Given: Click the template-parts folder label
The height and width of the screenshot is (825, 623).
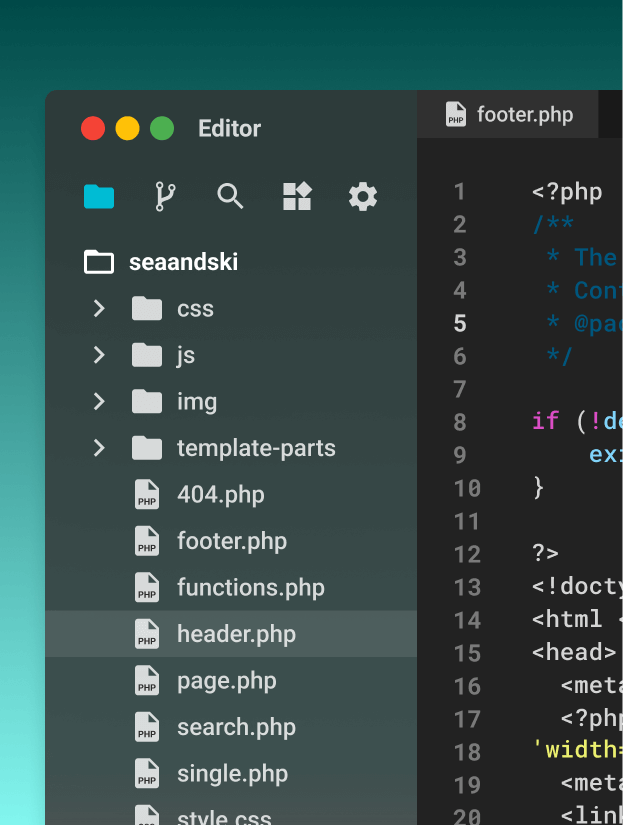Looking at the screenshot, I should click(256, 448).
